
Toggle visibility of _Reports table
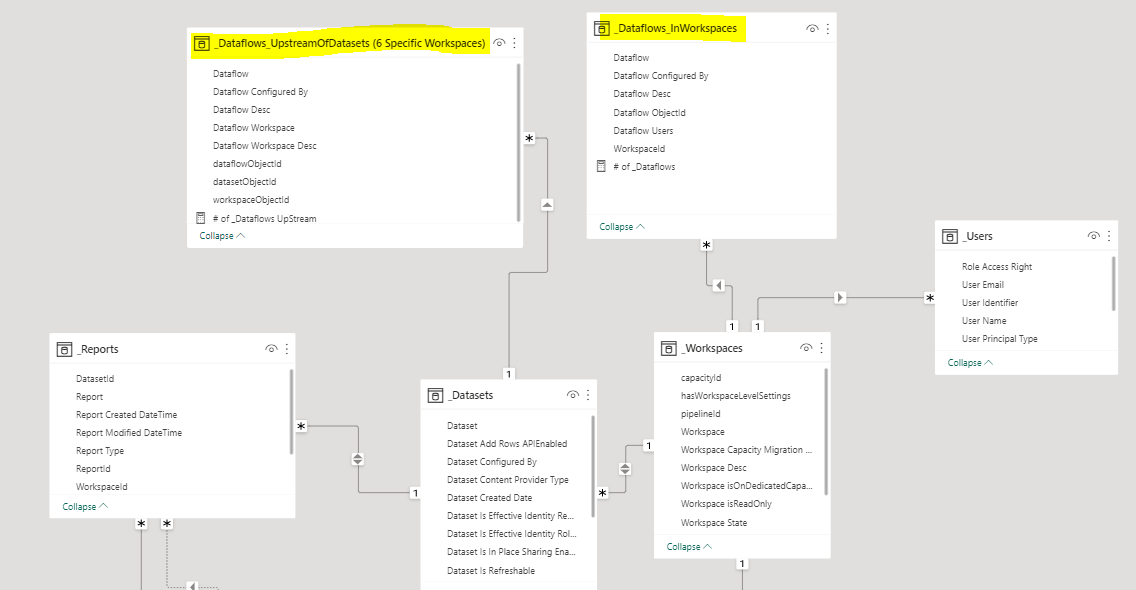272,349
